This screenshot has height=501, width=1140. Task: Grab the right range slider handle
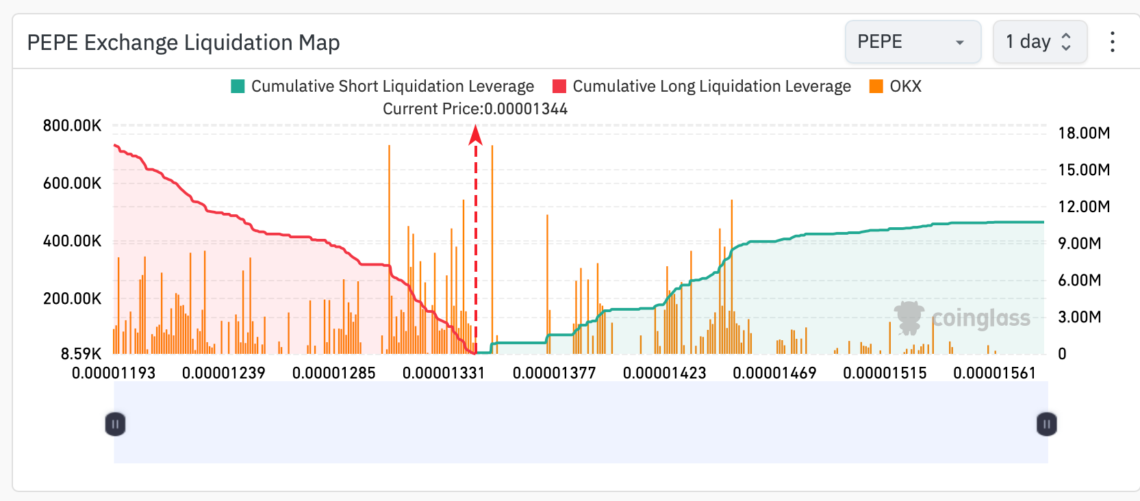point(1046,423)
